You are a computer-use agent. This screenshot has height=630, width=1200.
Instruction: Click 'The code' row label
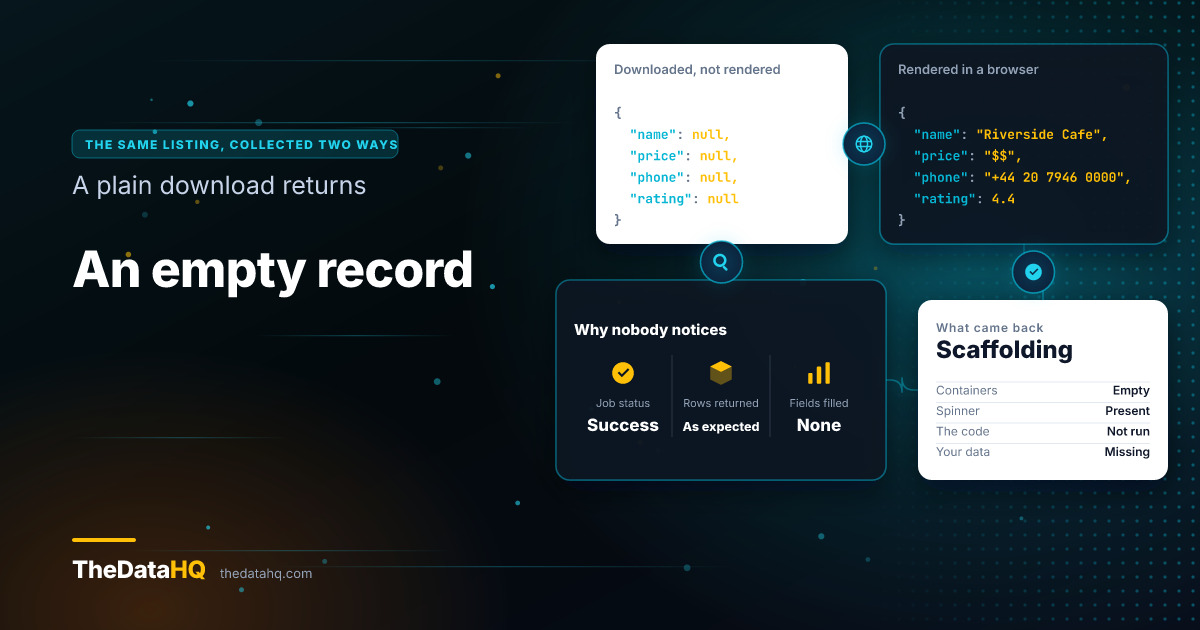[963, 432]
